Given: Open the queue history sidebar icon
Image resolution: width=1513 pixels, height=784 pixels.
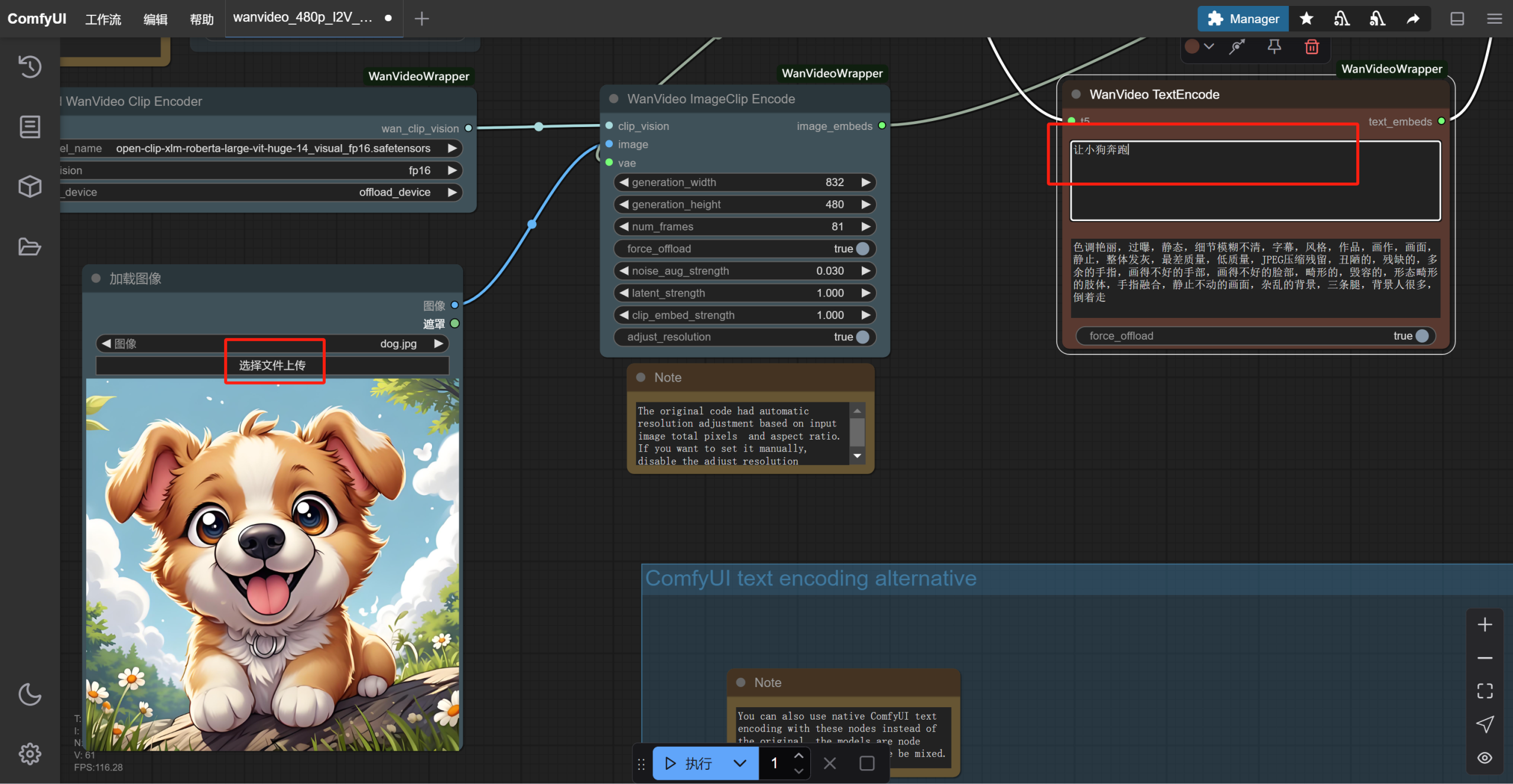Looking at the screenshot, I should [x=30, y=66].
